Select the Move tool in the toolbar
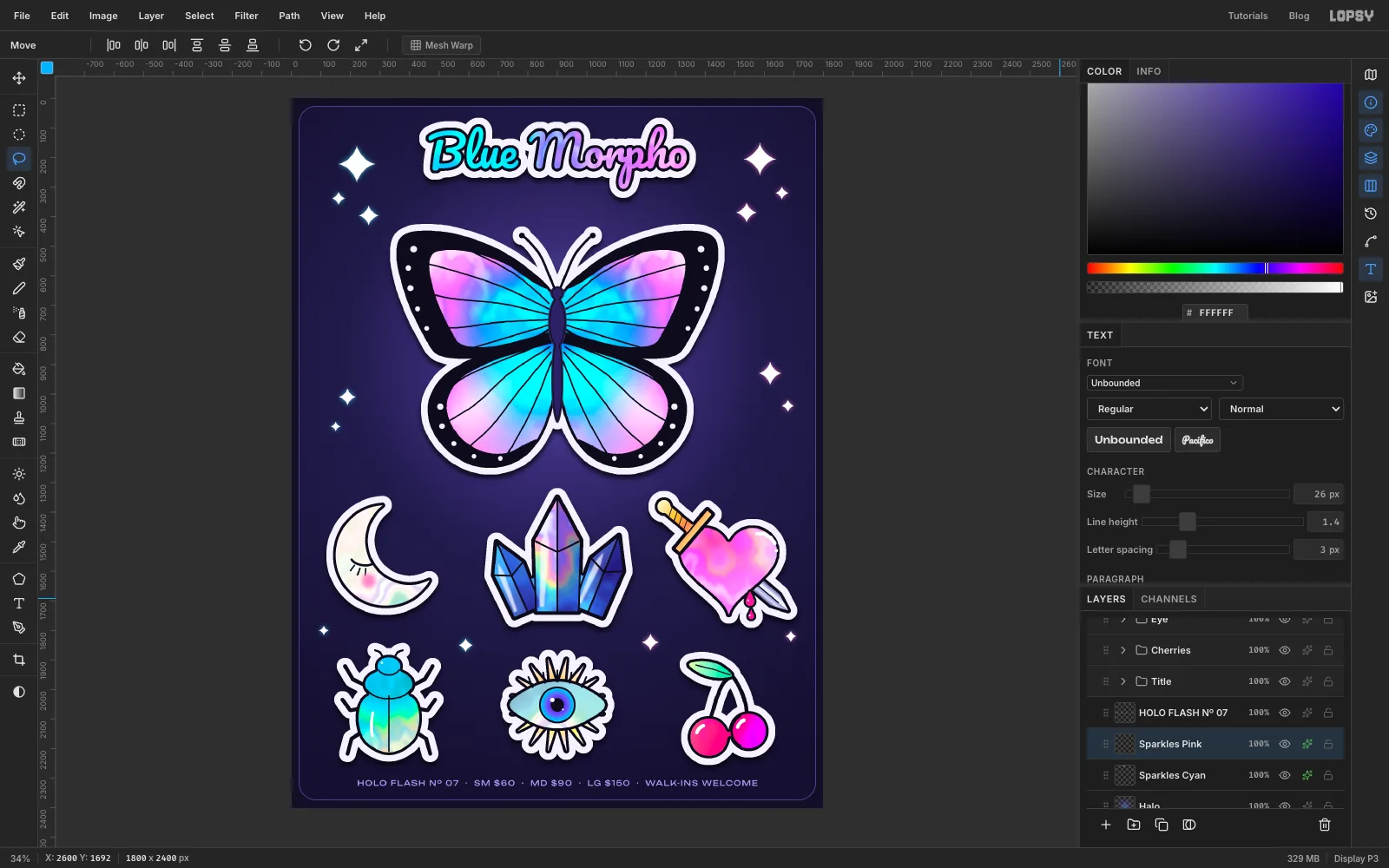 (x=19, y=78)
